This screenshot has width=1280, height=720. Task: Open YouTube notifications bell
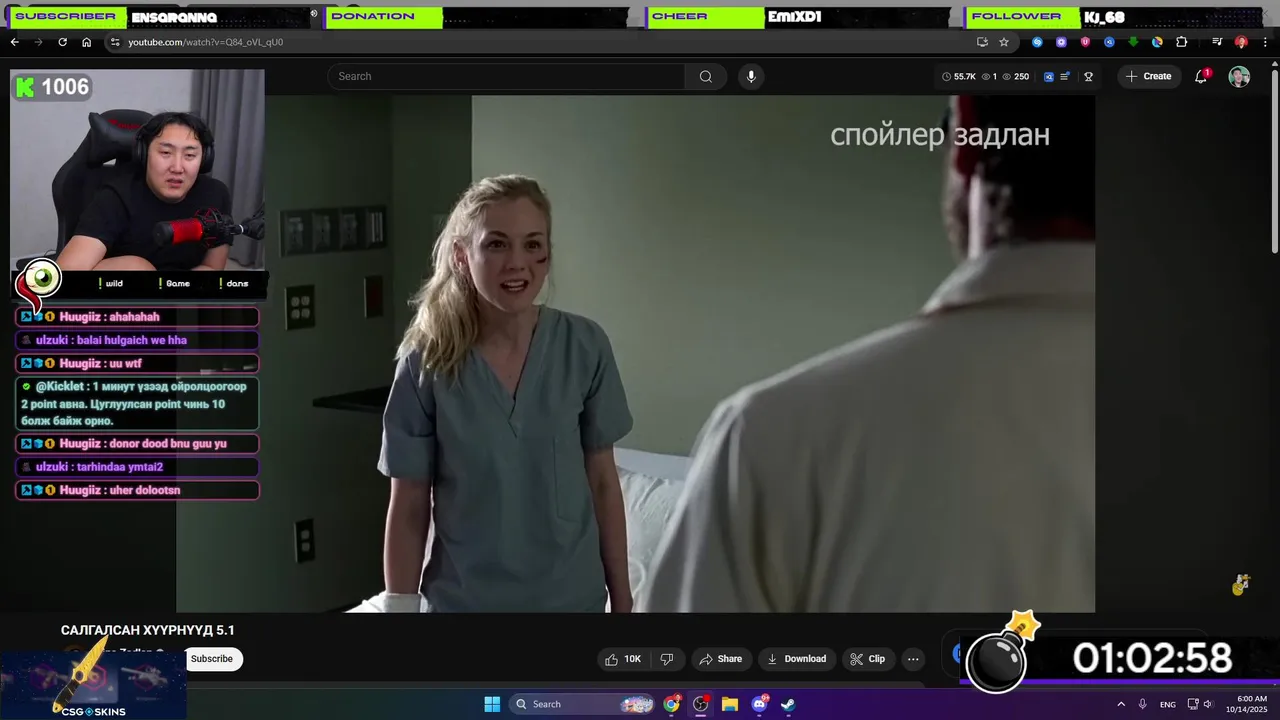[x=1201, y=76]
